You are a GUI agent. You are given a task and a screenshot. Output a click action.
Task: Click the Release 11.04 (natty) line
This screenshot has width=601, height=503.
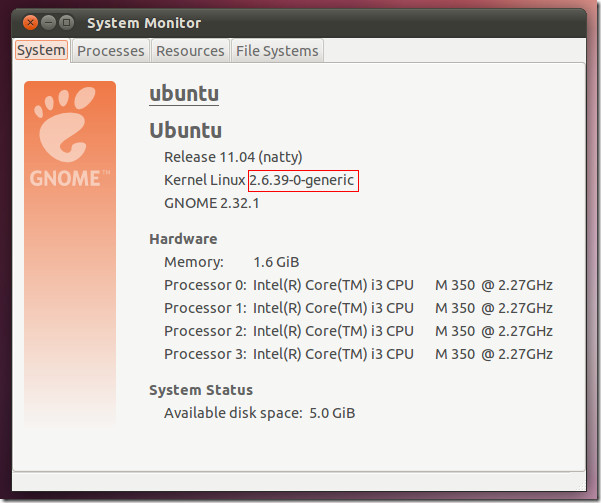point(233,157)
